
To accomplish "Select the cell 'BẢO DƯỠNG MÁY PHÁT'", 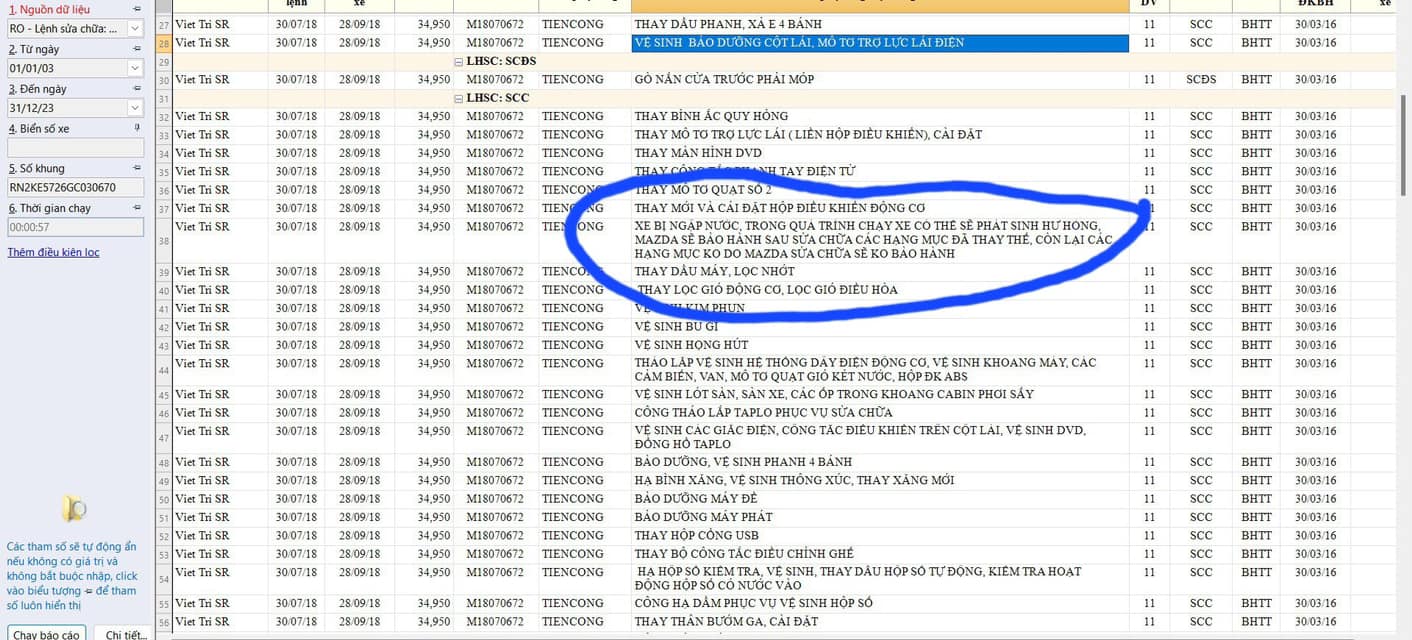I will tap(880, 517).
